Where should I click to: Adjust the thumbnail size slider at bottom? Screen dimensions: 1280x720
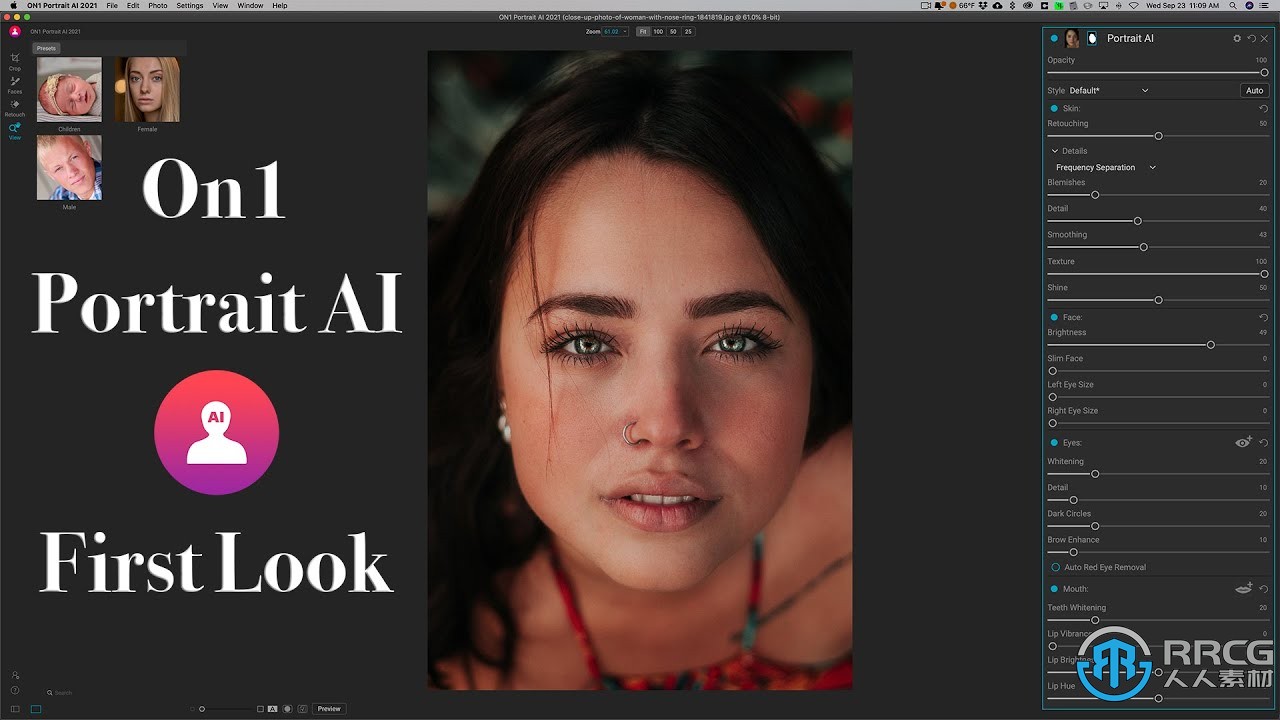click(x=202, y=709)
